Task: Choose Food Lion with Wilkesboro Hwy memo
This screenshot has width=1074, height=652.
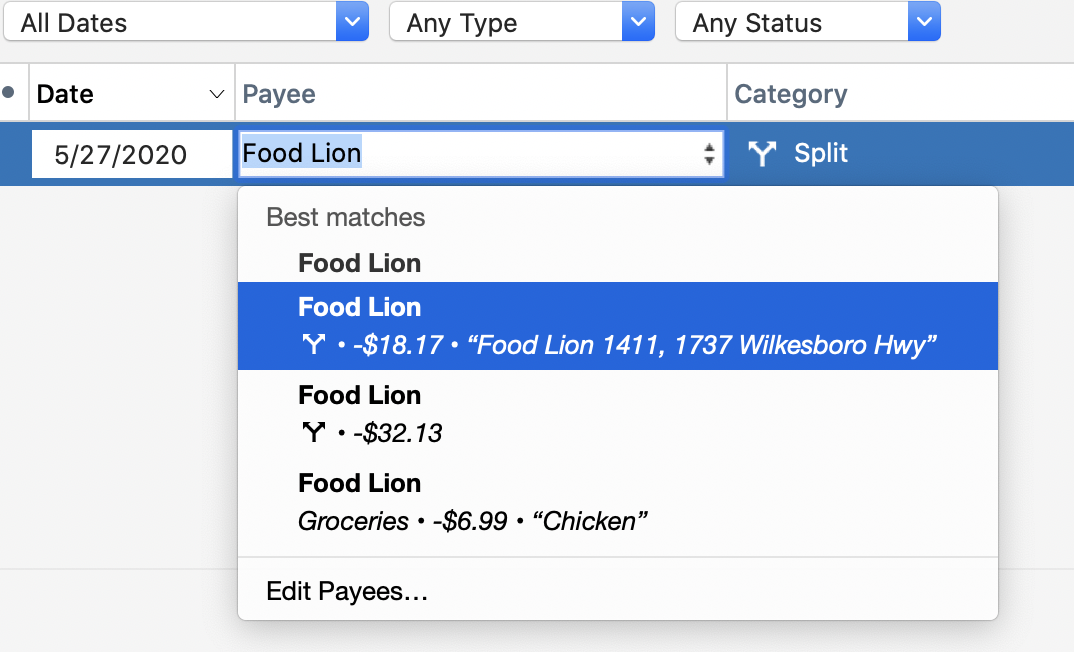Action: [x=617, y=326]
